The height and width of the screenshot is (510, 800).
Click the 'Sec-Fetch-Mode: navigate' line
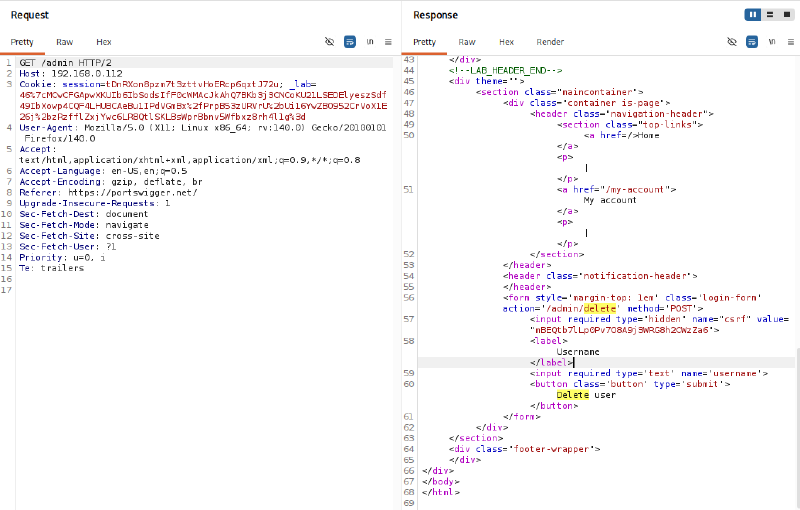(x=84, y=225)
